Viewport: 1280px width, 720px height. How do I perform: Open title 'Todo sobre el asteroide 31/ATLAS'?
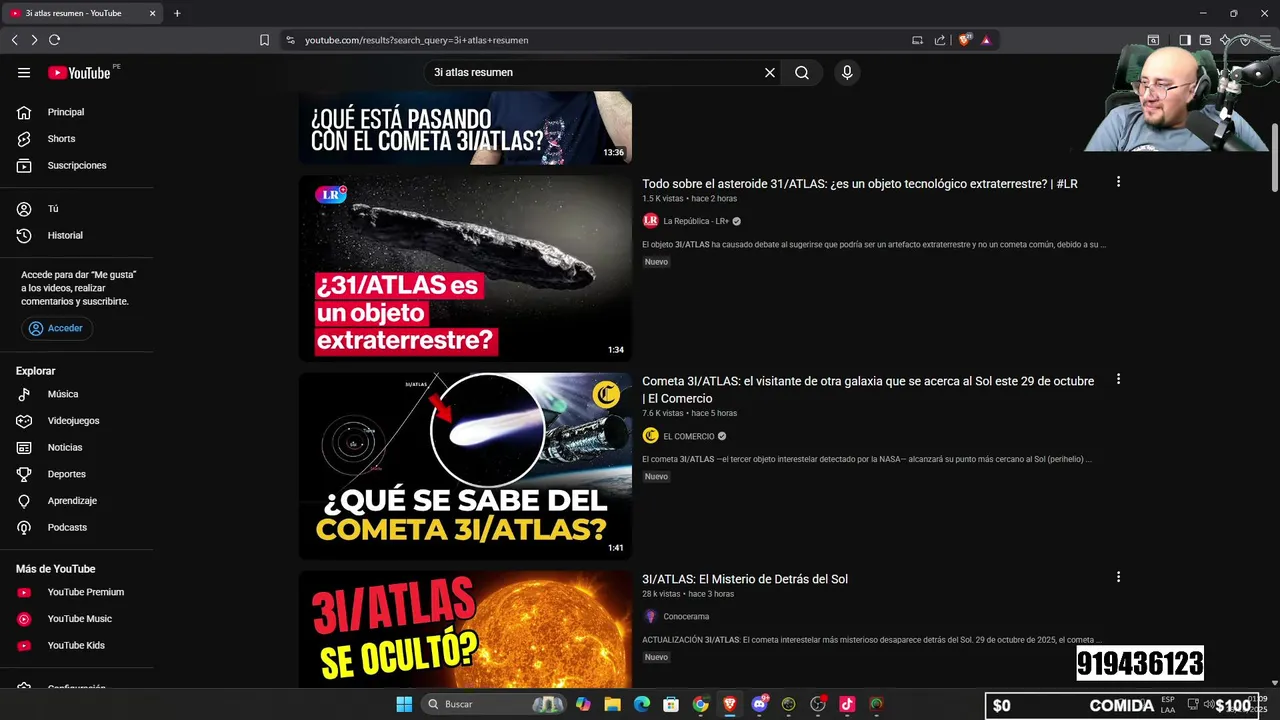click(x=859, y=184)
